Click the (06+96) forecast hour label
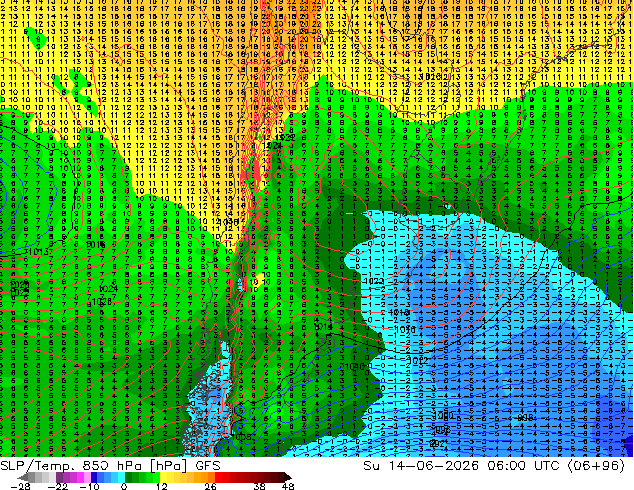Screen dimensions: 634x490 [596, 466]
